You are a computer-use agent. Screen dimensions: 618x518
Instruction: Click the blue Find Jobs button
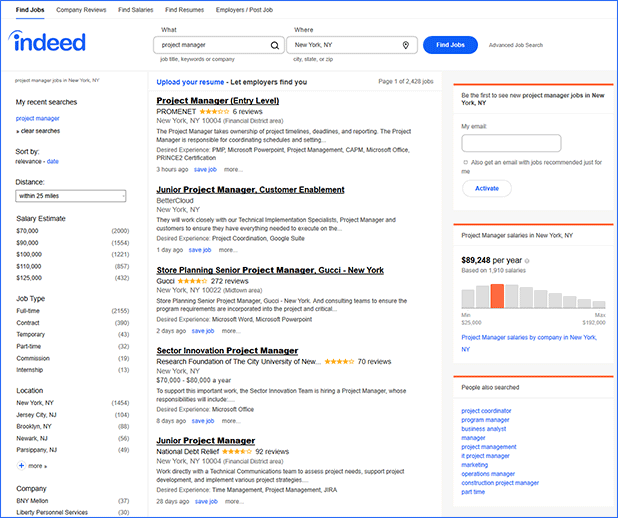pyautogui.click(x=450, y=45)
